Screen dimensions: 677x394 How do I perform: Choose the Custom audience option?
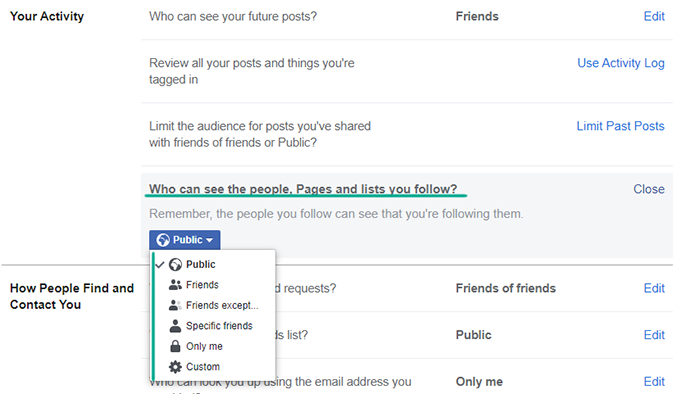203,367
